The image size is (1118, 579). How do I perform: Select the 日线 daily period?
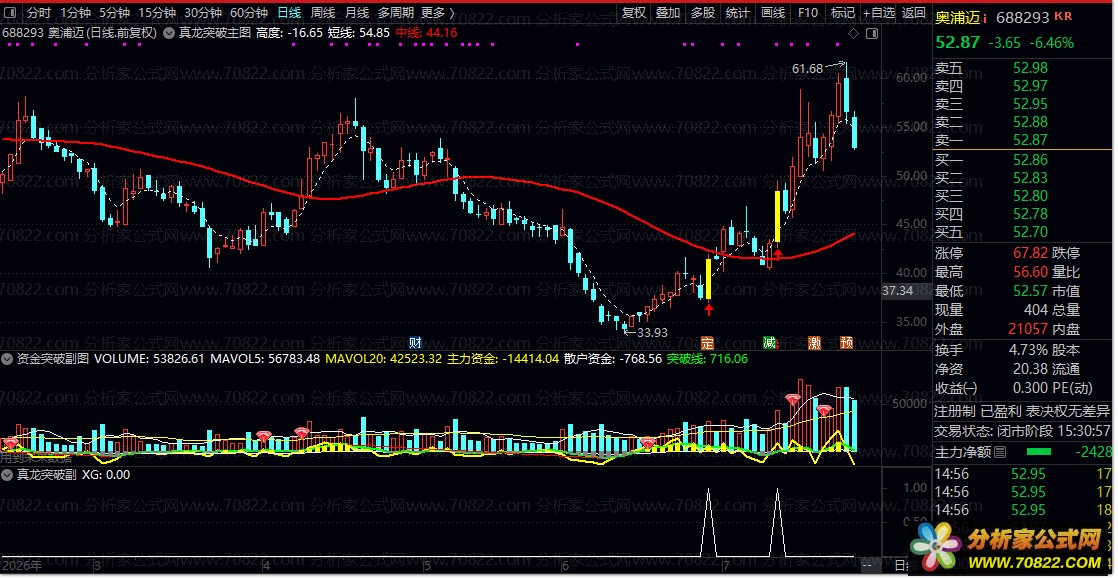tap(289, 13)
